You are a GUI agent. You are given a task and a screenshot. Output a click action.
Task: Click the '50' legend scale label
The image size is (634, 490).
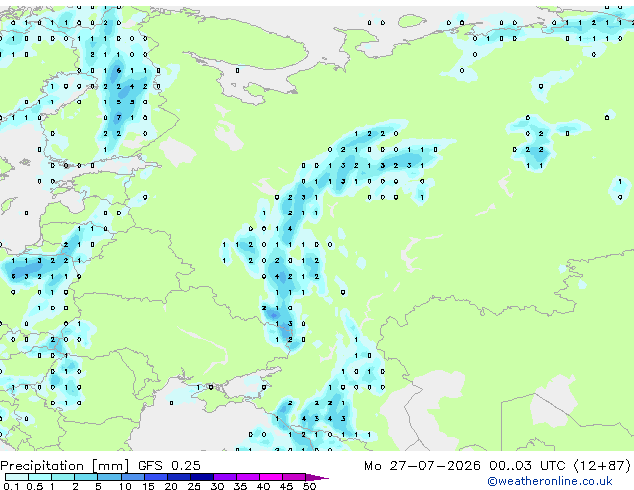(309, 486)
